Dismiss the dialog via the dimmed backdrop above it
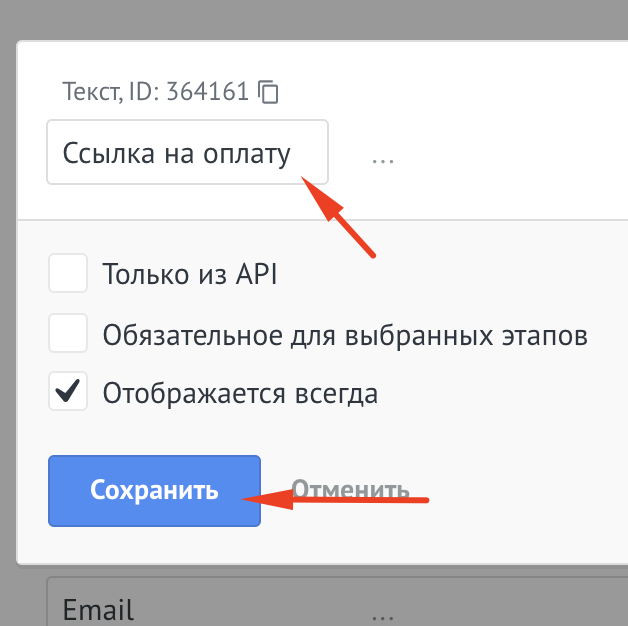628x626 pixels. (x=314, y=19)
